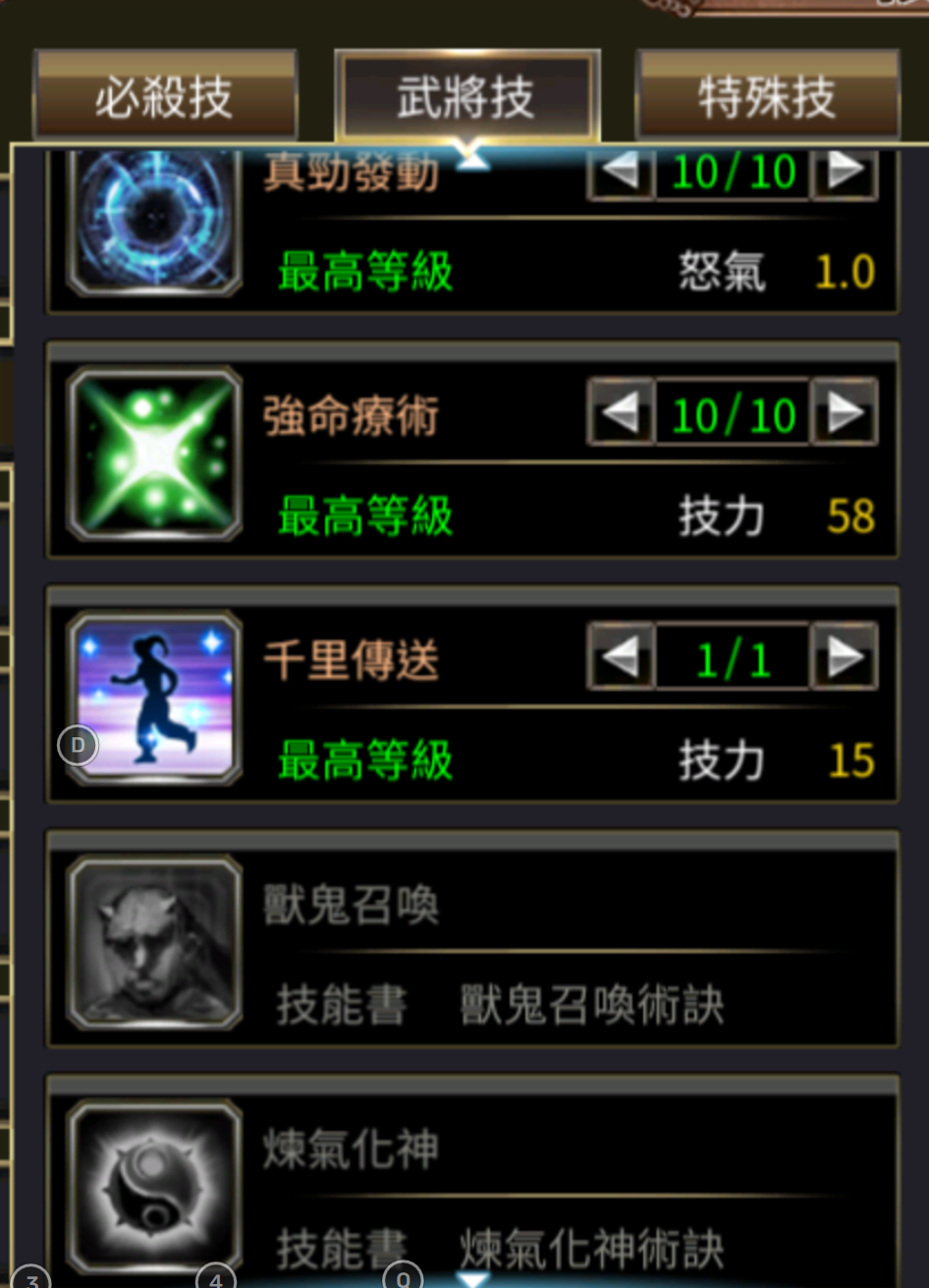
Task: Select the greyed 獸鬼召喚 beast face icon
Action: pyautogui.click(x=154, y=942)
